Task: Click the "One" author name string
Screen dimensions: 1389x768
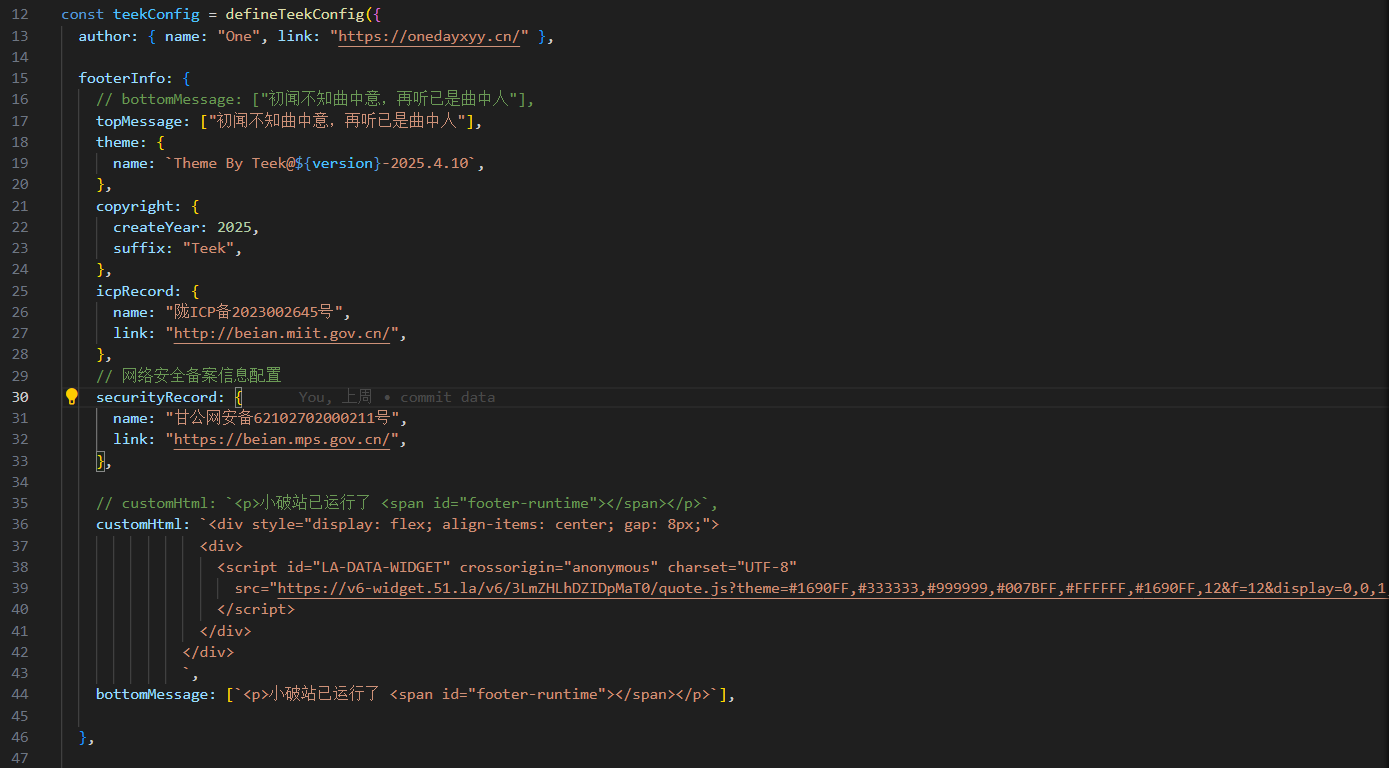Action: coord(238,36)
